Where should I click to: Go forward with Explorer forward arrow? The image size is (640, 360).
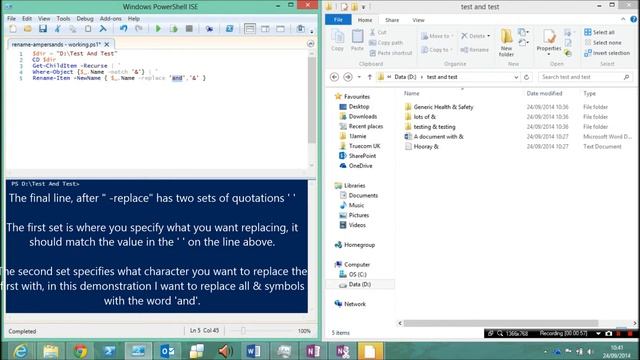tap(348, 77)
